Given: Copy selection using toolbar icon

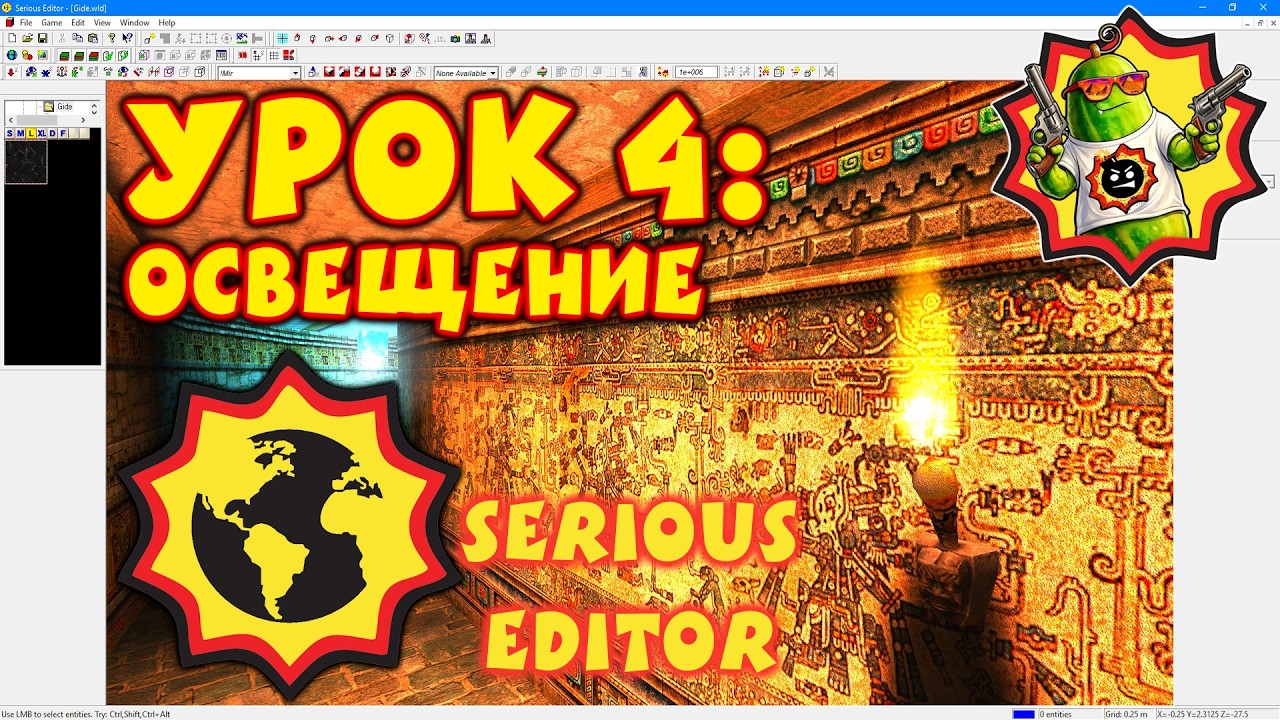Looking at the screenshot, I should (77, 38).
